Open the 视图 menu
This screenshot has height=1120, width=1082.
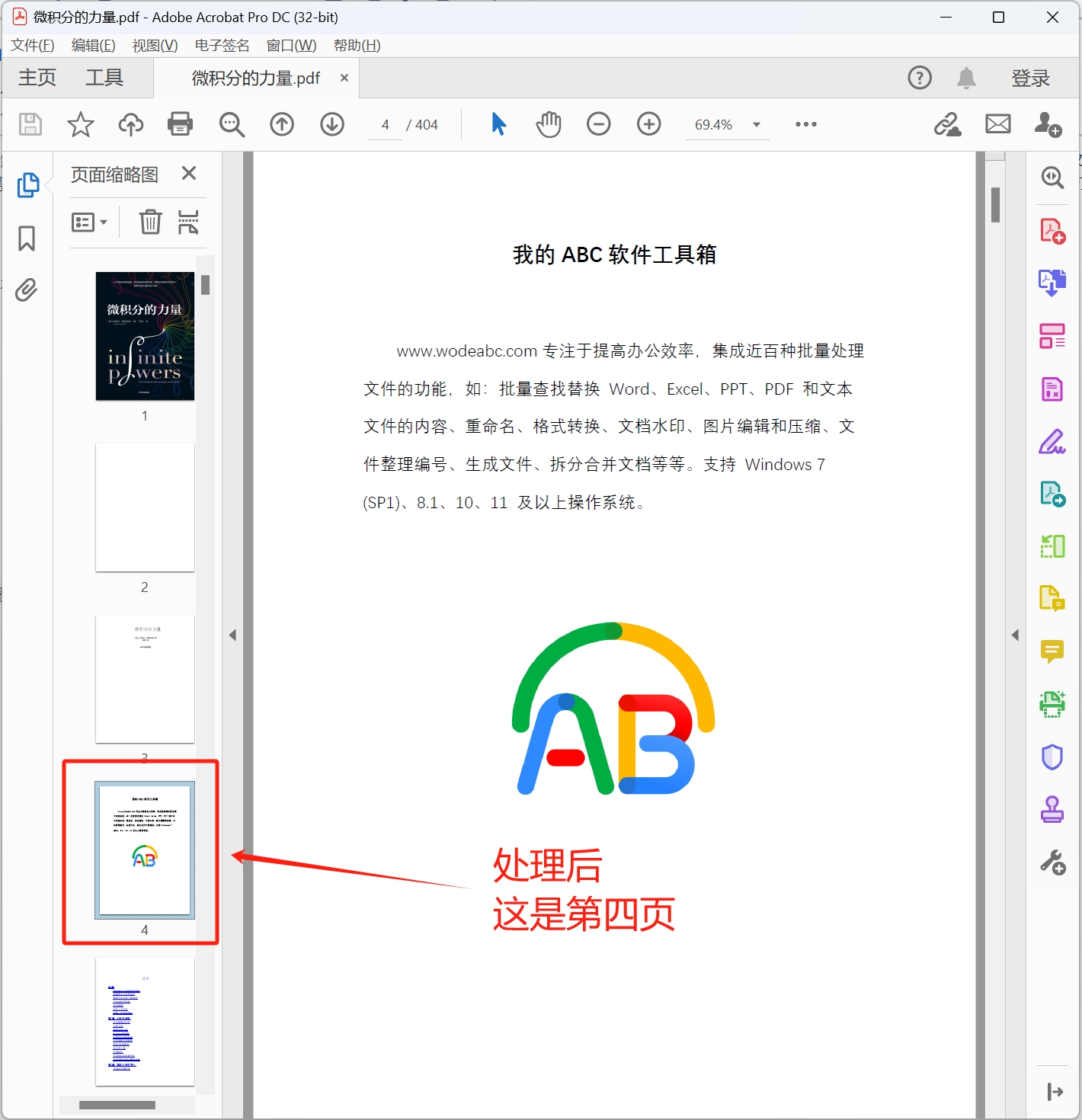point(155,45)
